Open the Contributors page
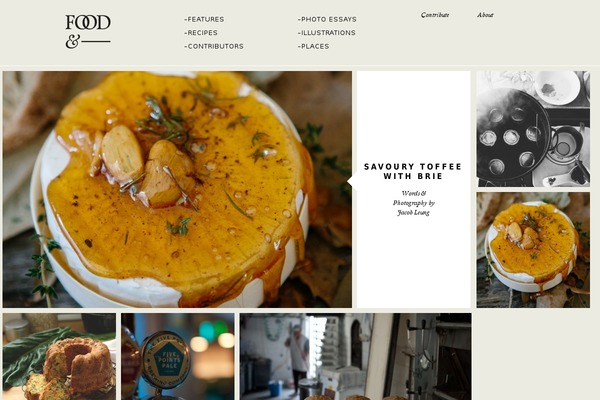This screenshot has width=600, height=400. point(214,46)
